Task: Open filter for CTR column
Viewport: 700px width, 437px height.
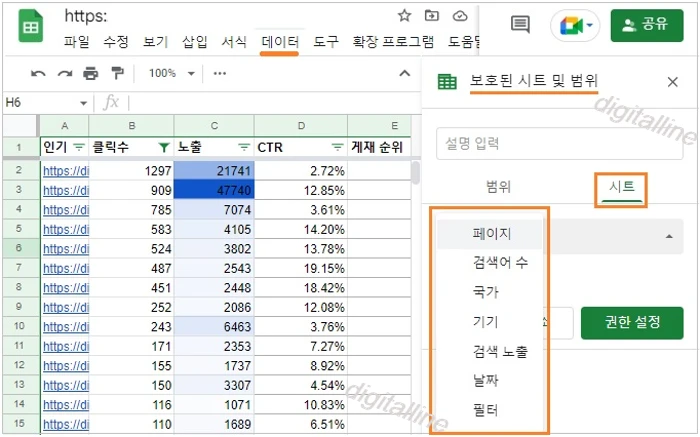Action: [x=338, y=147]
